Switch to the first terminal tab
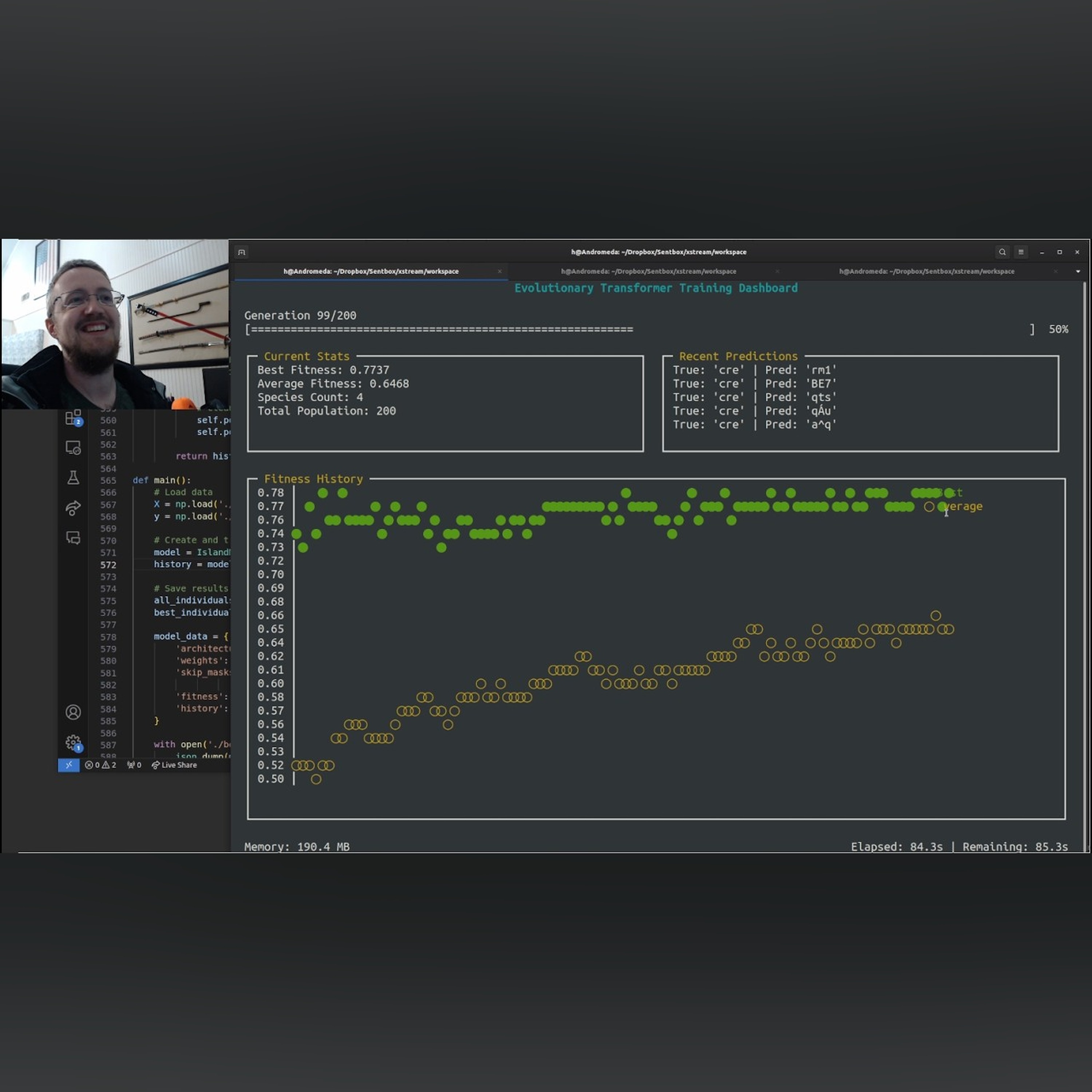The image size is (1092, 1092). pos(371,271)
